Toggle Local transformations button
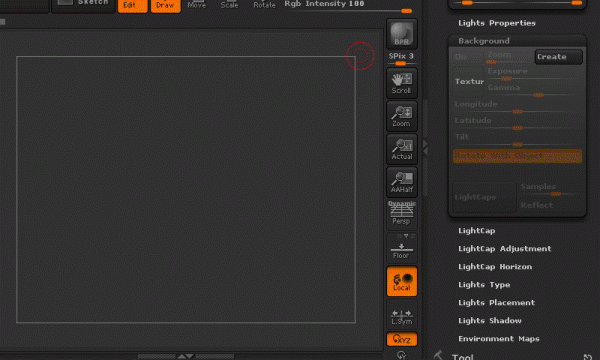This screenshot has height=360, width=600. coord(401,281)
